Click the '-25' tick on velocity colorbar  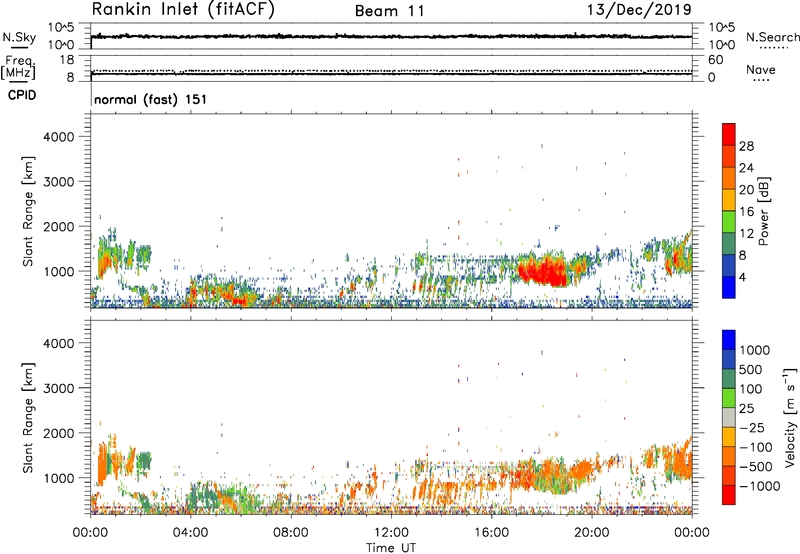pos(752,427)
